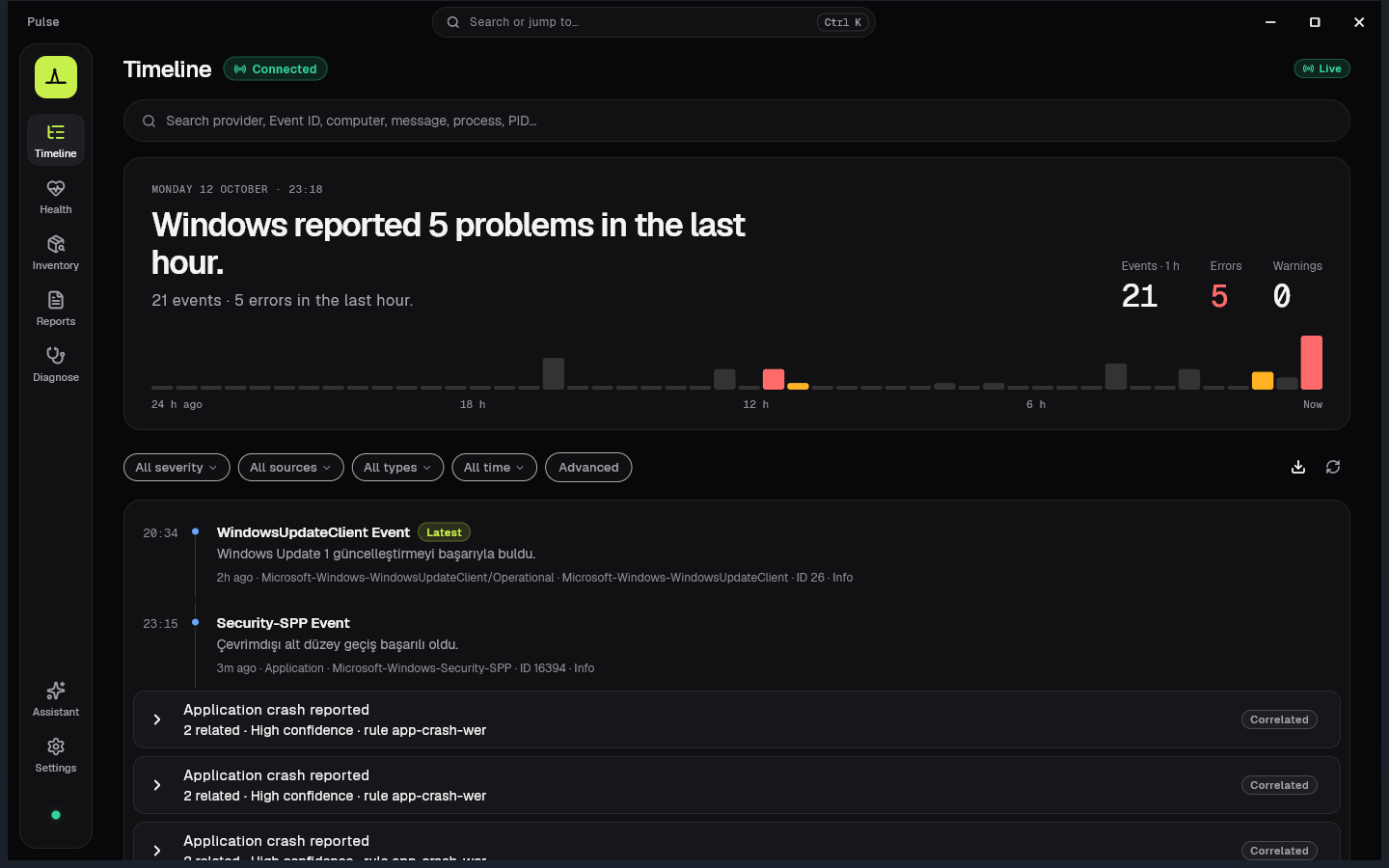Click the second Correlated badge
1389x868 pixels.
[x=1279, y=785]
